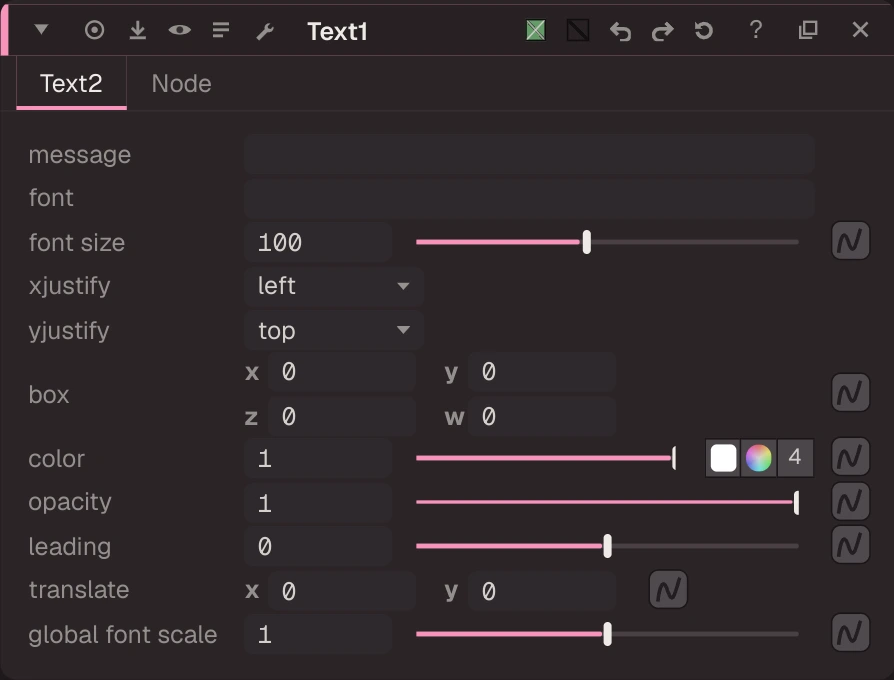Viewport: 894px width, 680px height.
Task: Click the Text1 node name title
Action: coord(337,31)
